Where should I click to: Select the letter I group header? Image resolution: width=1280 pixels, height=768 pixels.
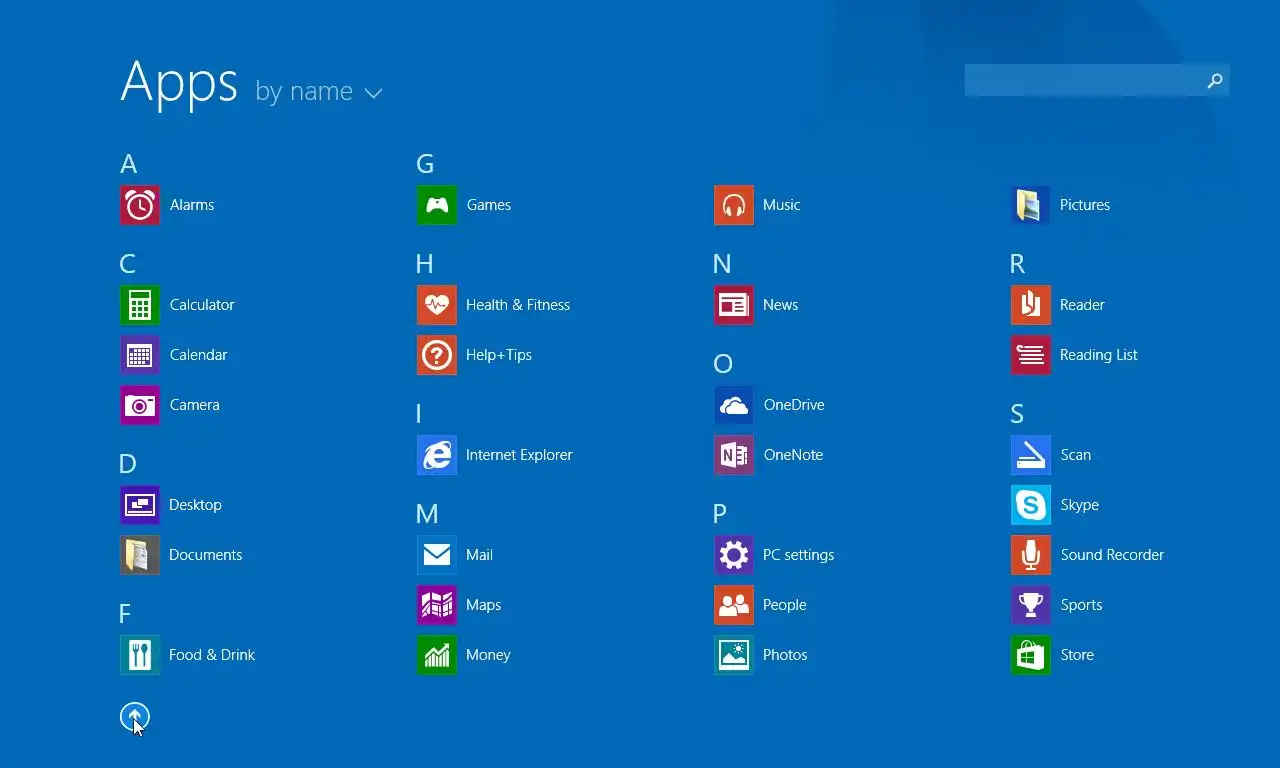419,414
